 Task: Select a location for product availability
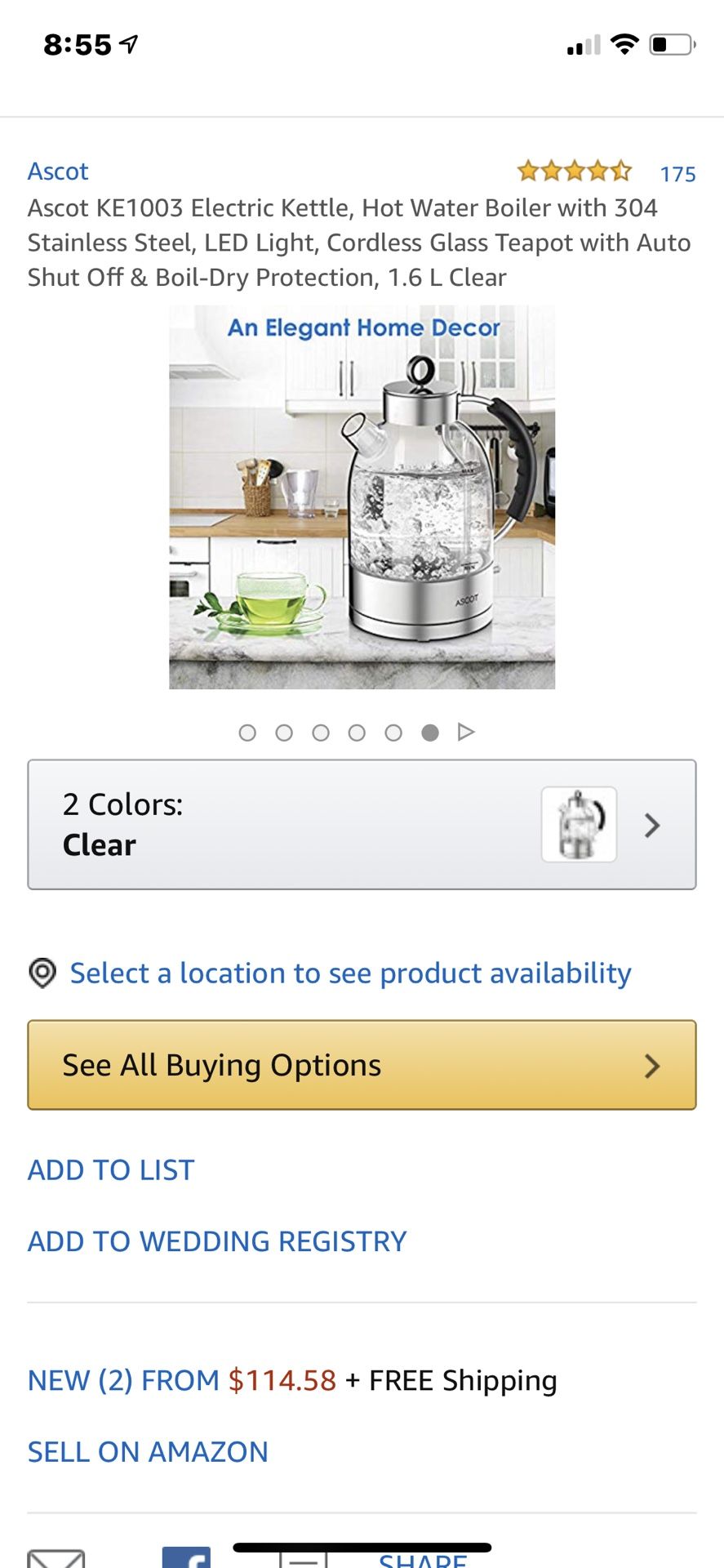[351, 973]
